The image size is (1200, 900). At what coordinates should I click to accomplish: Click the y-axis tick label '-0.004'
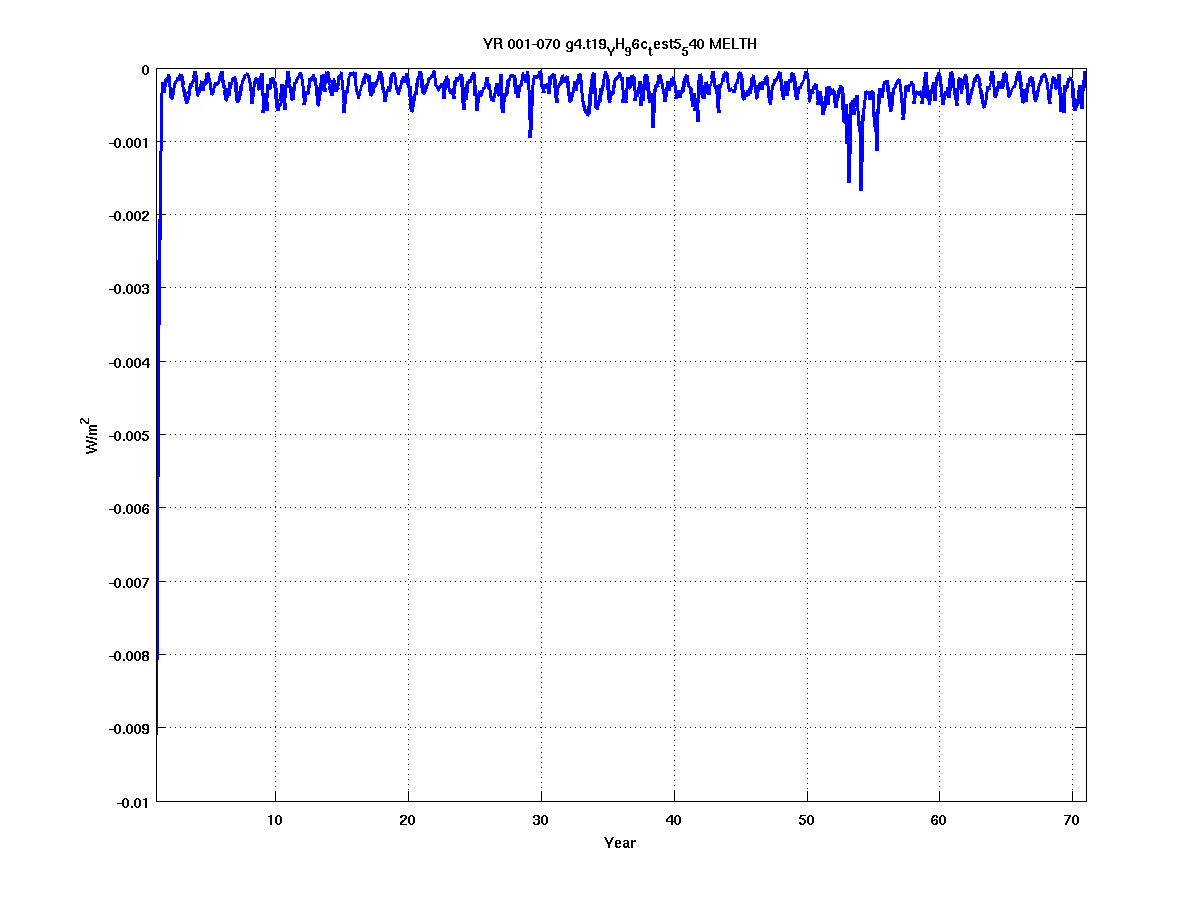tap(130, 362)
